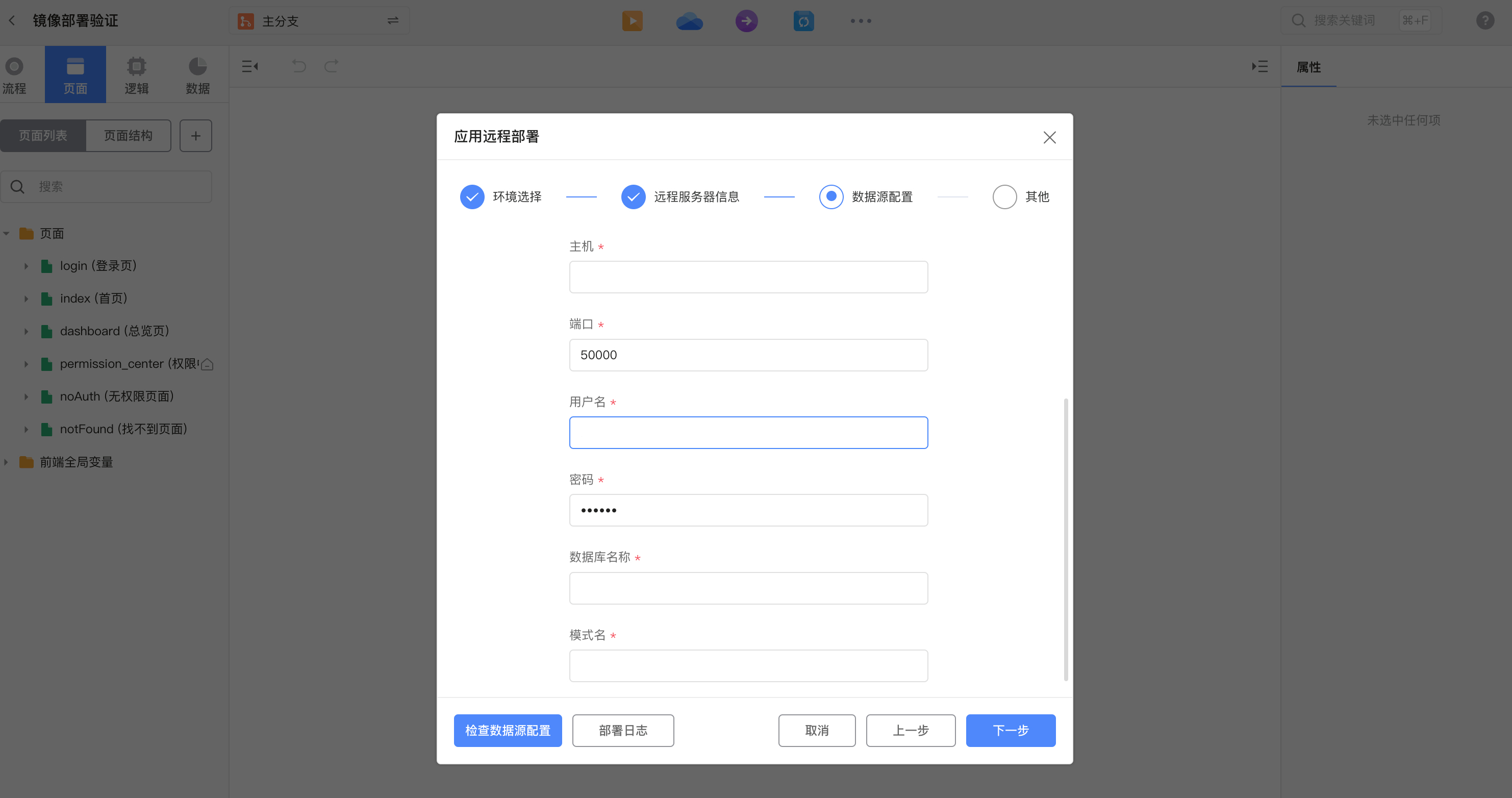The image size is (1512, 798).
Task: Go back with the top-left arrow
Action: [x=12, y=20]
